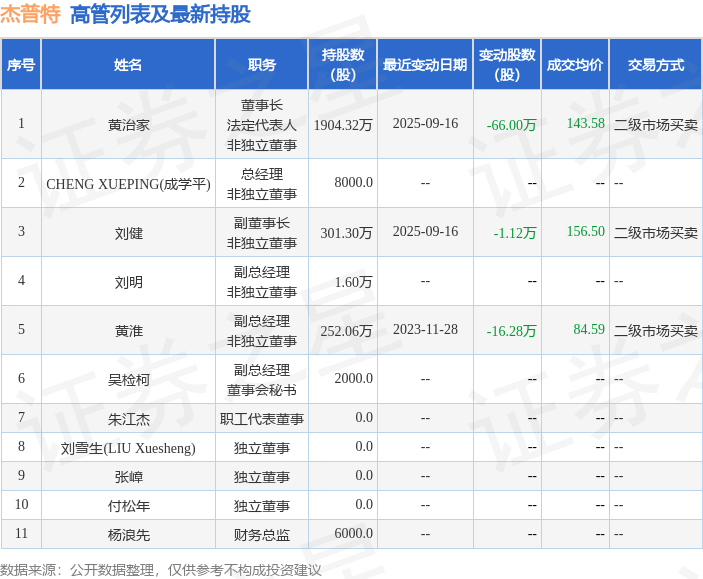Click row number 5
Viewport: 703px width, 579px height.
21,329
